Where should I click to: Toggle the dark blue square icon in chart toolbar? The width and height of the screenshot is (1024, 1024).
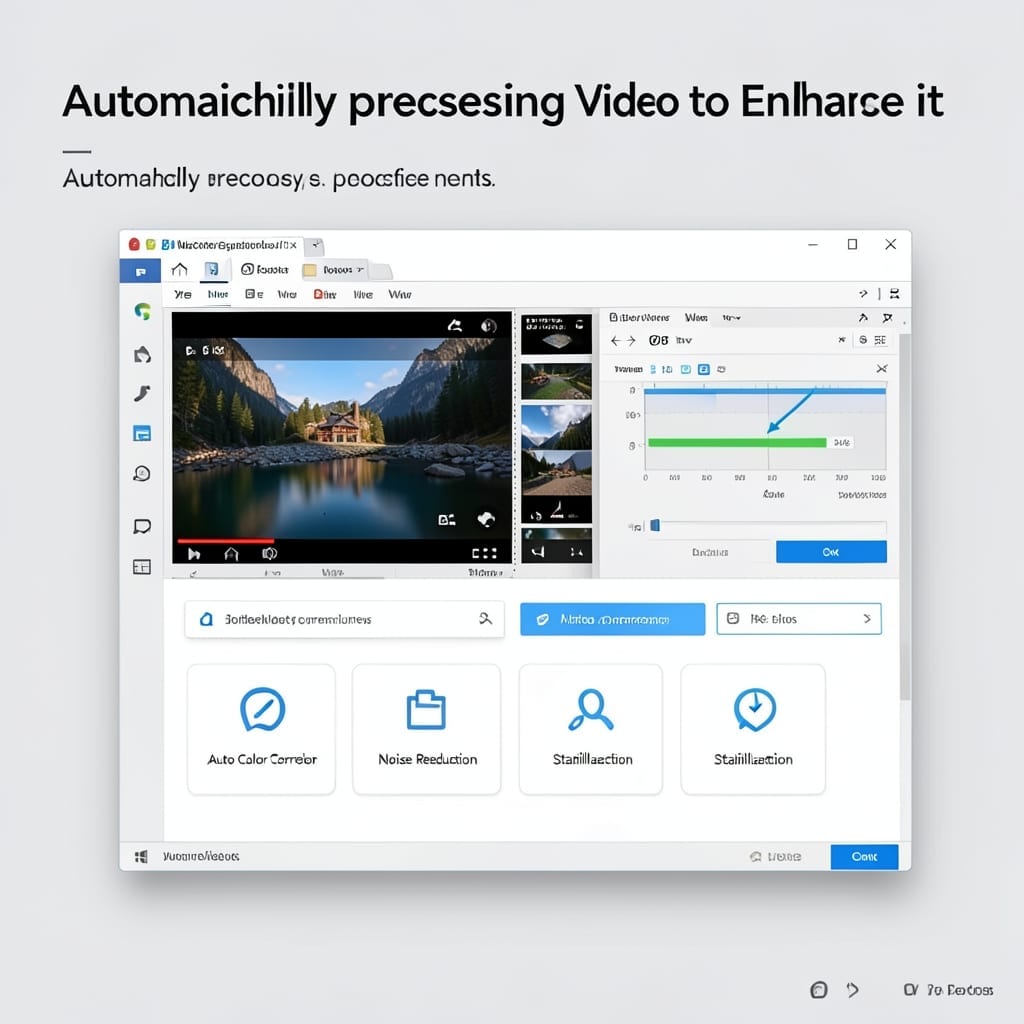[703, 370]
